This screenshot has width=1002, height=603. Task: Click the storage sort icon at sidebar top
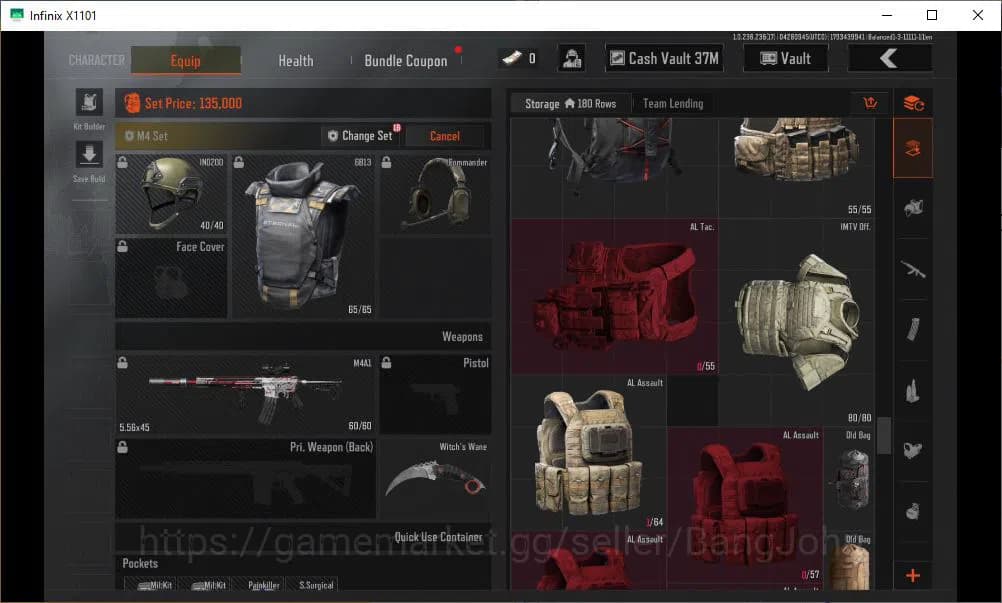pos(912,103)
